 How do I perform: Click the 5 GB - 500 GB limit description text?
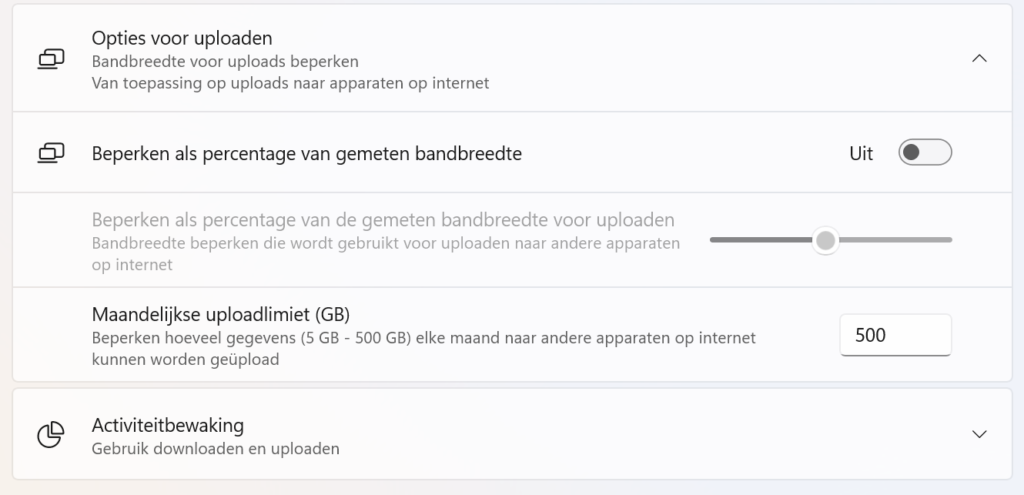[x=423, y=349]
